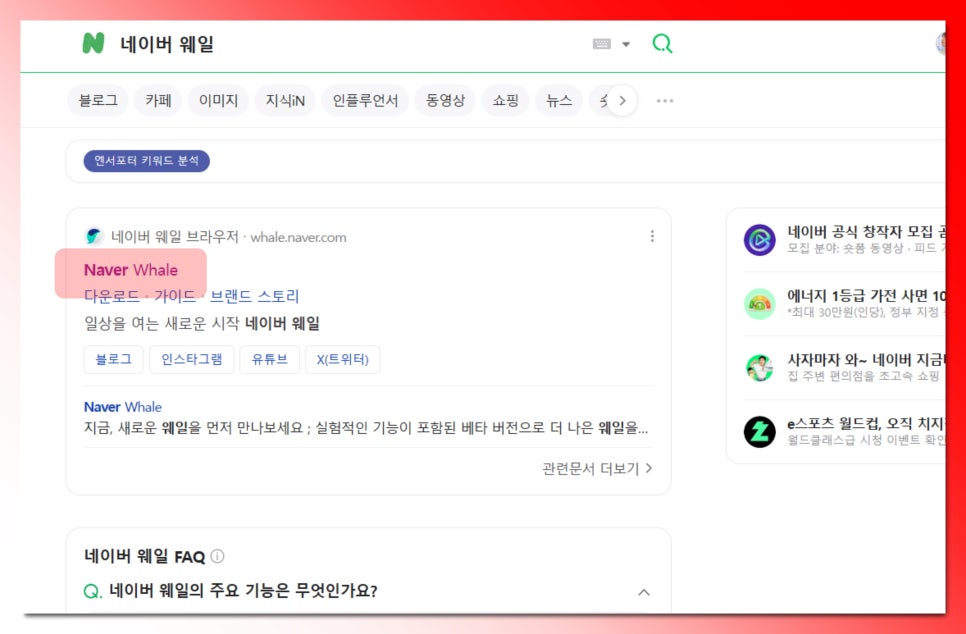Switch to the 뉴스 search tab
Viewport: 966px width, 634px height.
pyautogui.click(x=559, y=100)
